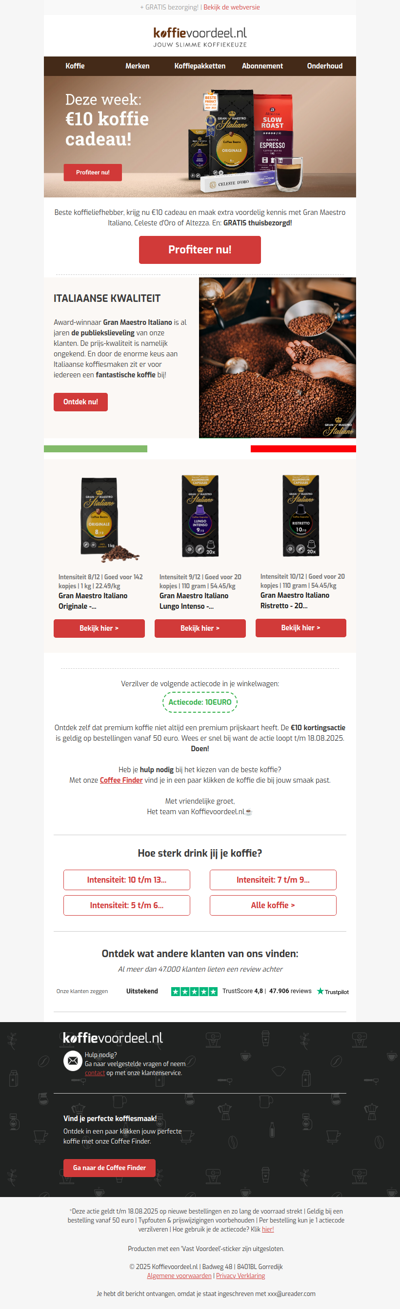Click the Trustpilot logo
This screenshot has width=400, height=1309.
tap(333, 991)
